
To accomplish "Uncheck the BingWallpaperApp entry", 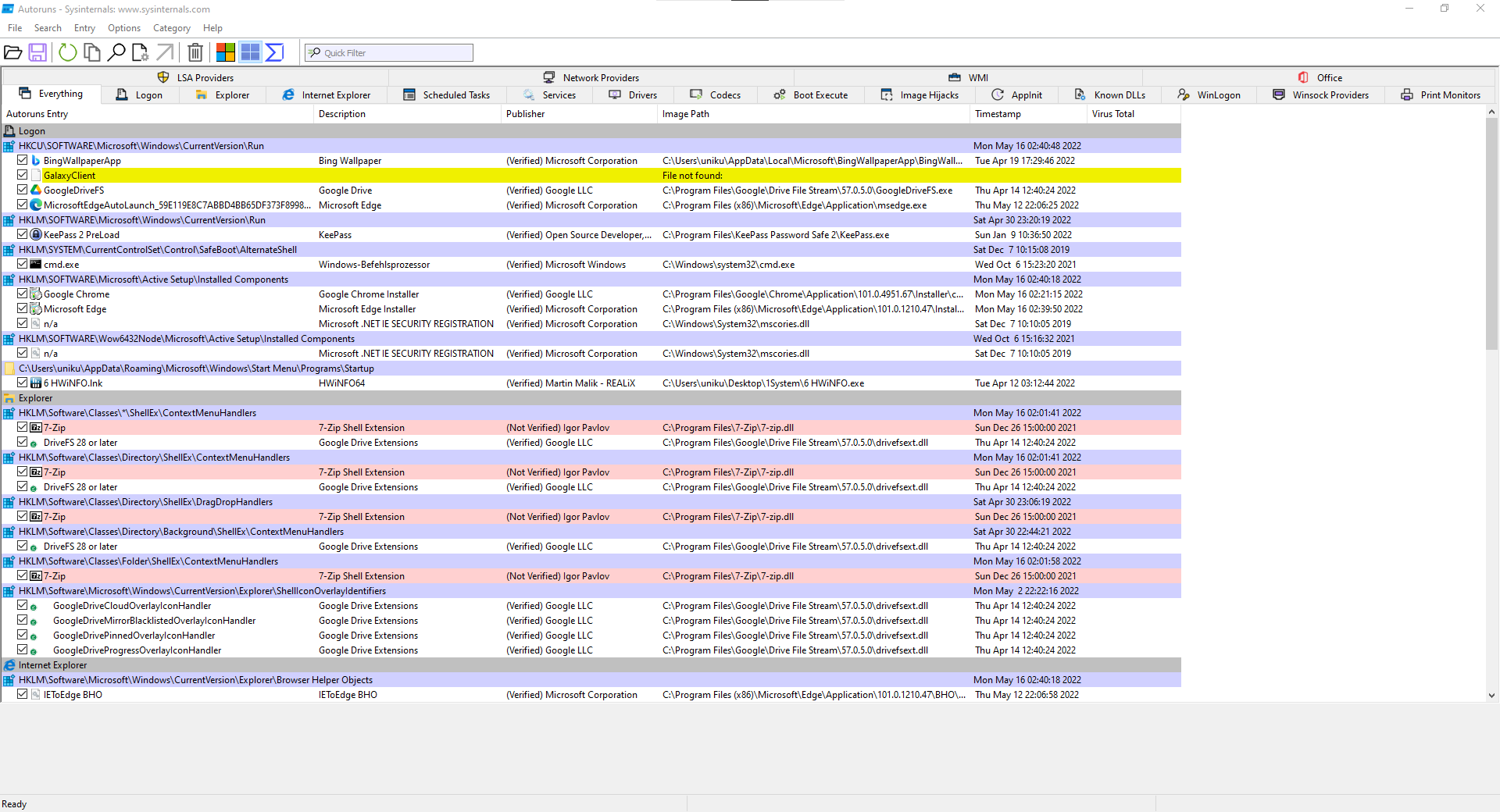I will pos(23,160).
